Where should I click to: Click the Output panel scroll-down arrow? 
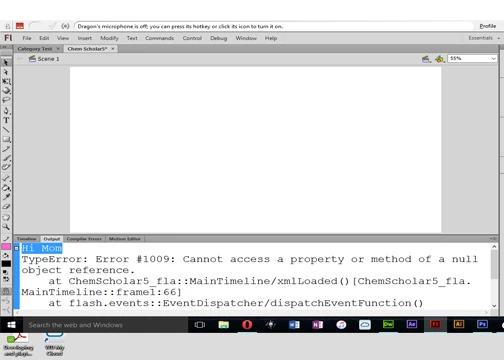pos(494,305)
